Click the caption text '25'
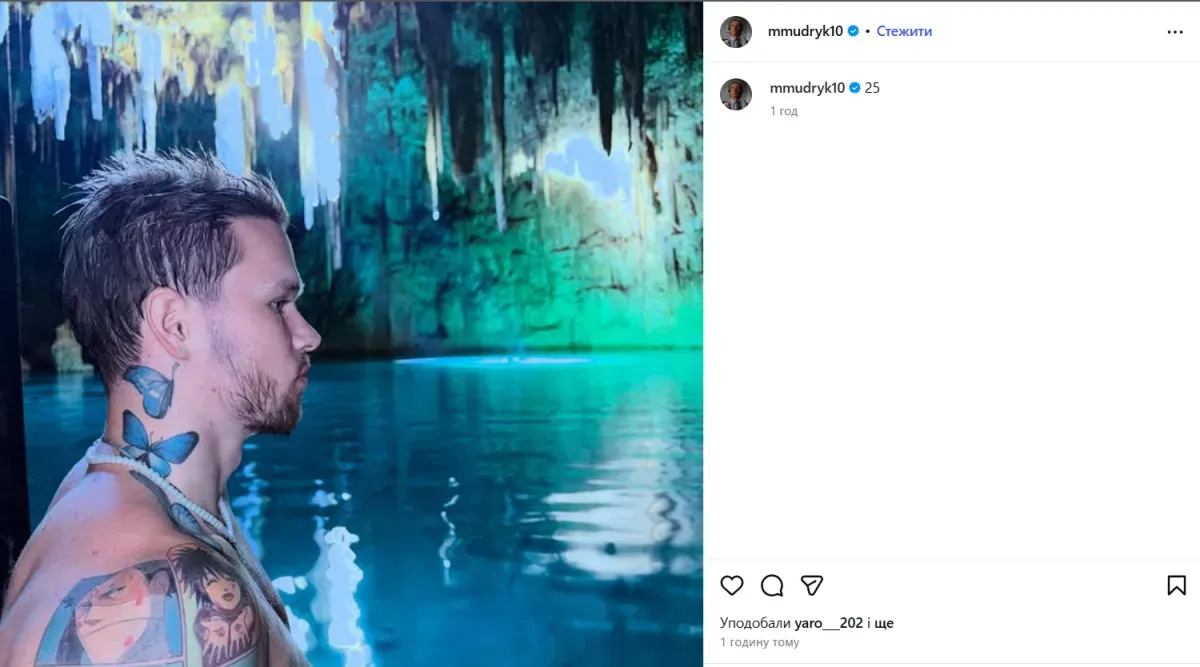 872,88
